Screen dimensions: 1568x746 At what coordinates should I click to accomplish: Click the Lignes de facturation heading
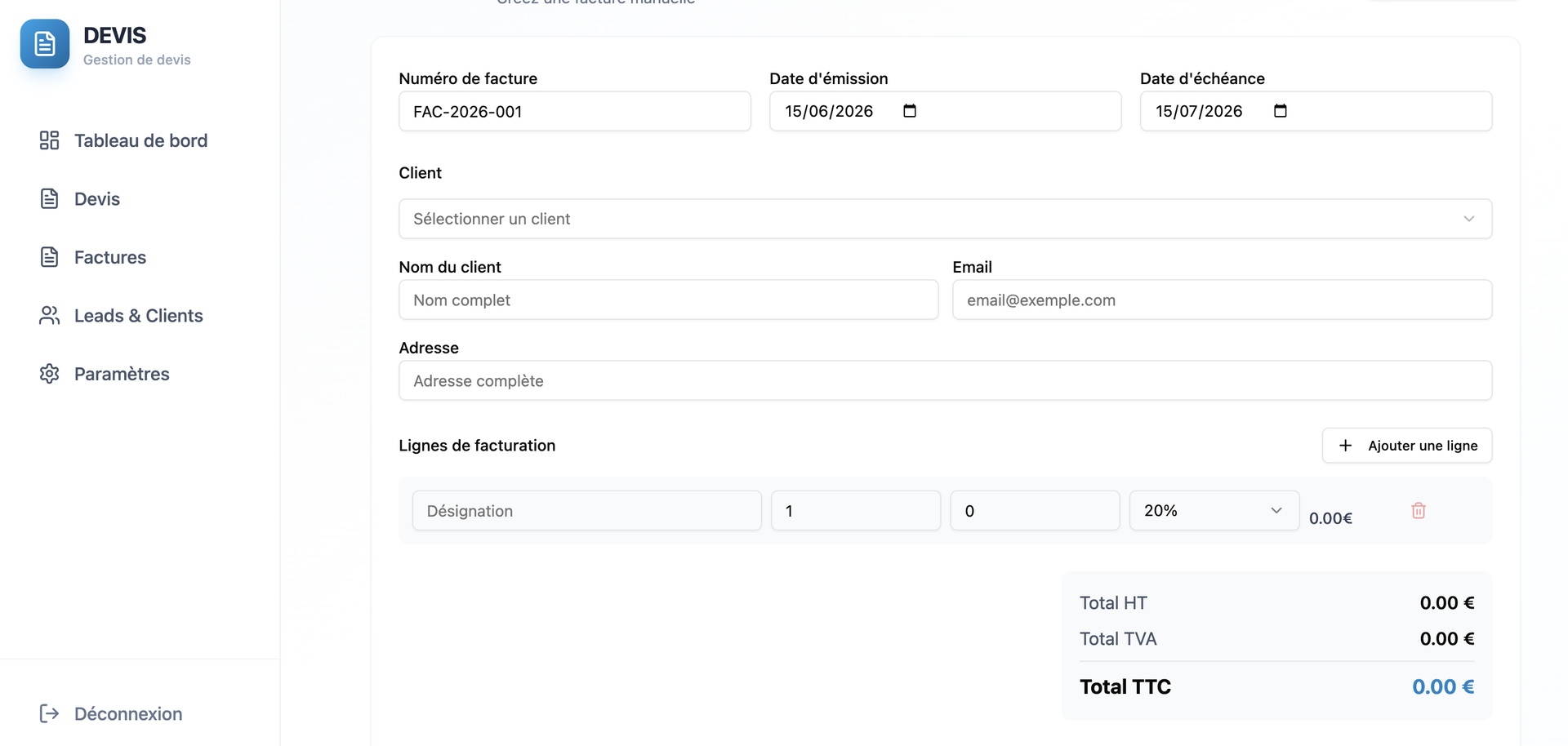point(477,446)
